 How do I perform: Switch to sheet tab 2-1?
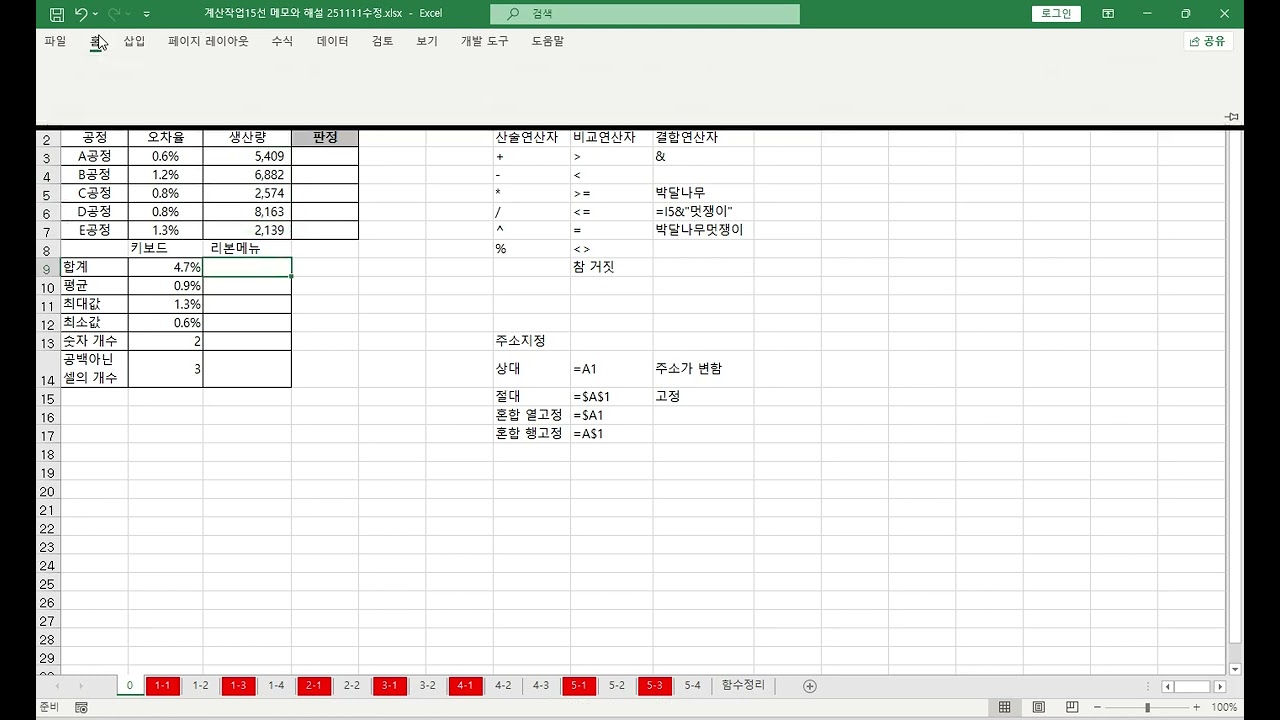coord(314,686)
